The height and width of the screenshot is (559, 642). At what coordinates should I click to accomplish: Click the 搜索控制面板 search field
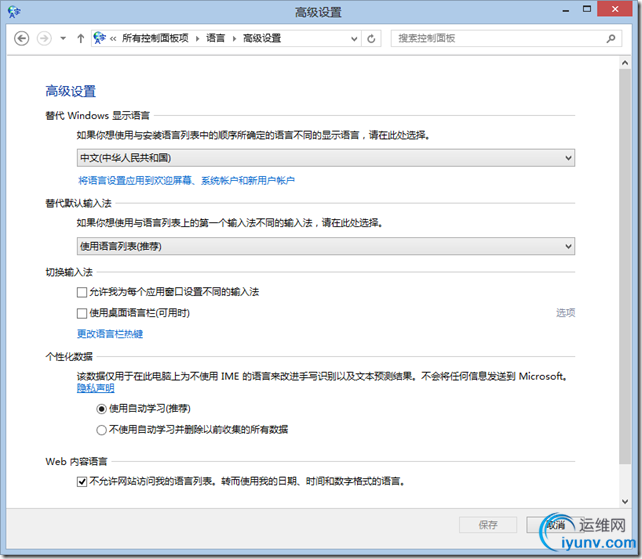[500, 38]
